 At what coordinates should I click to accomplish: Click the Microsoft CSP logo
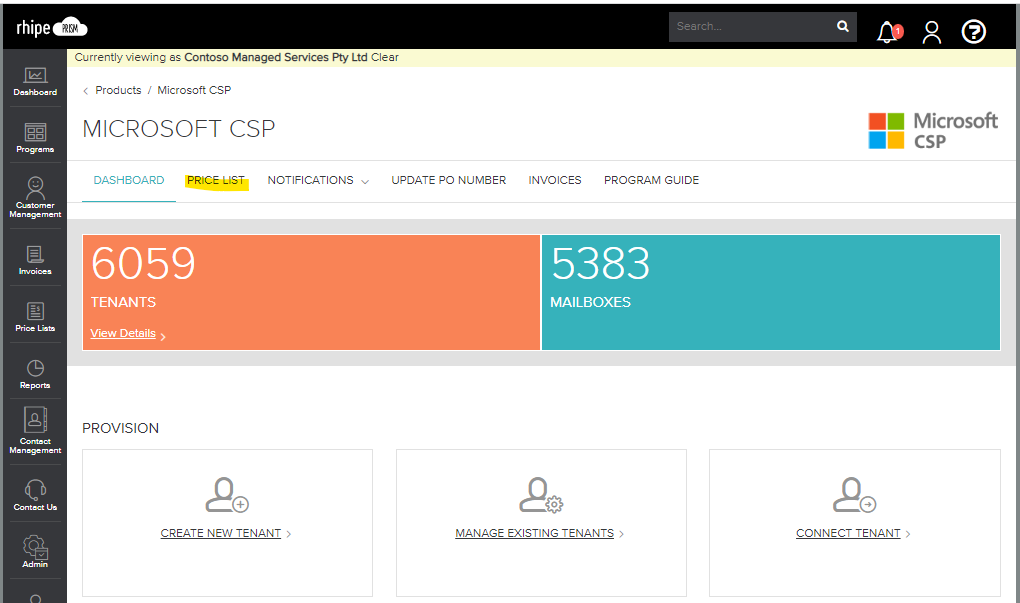(x=932, y=130)
